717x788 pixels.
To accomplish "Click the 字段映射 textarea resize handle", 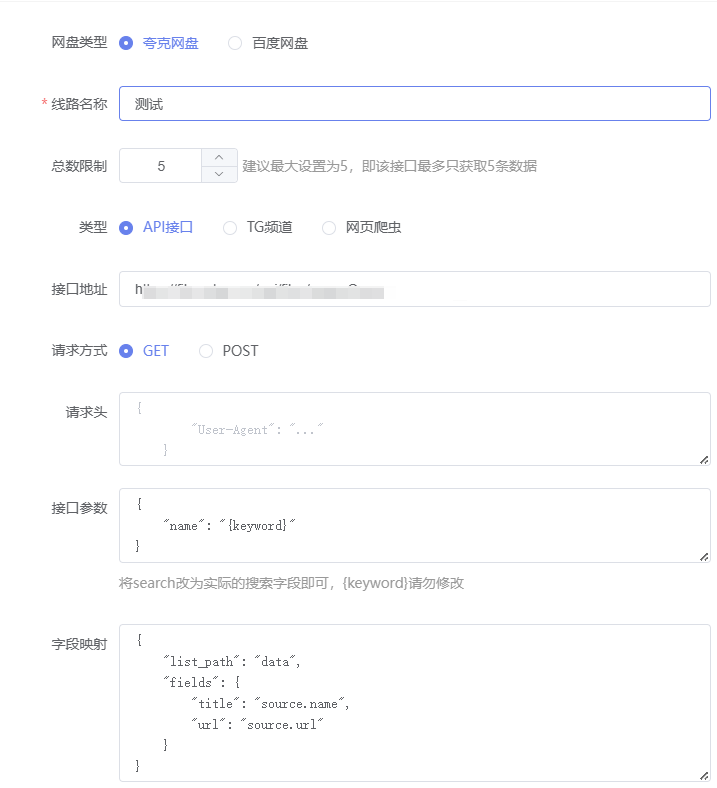I will tap(704, 774).
